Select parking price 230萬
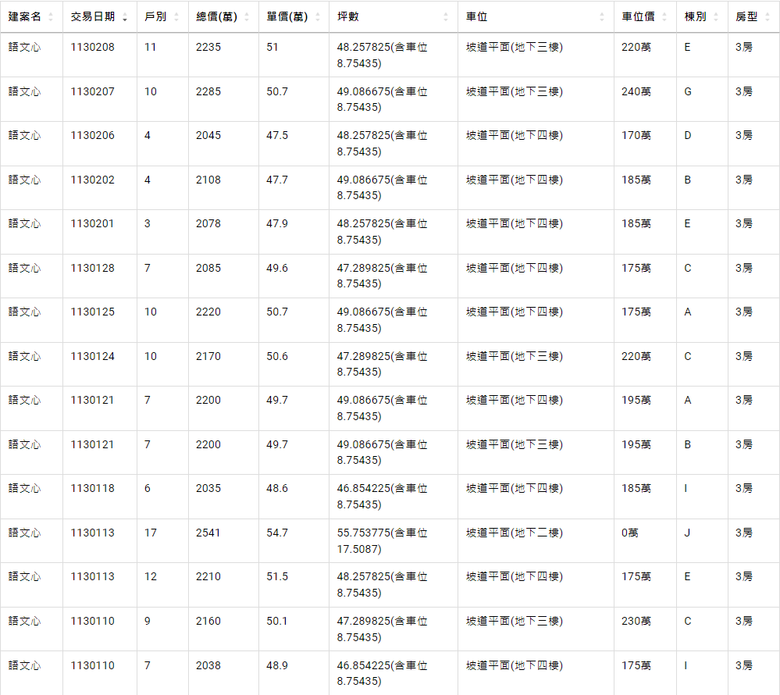The image size is (780, 695). tap(636, 621)
